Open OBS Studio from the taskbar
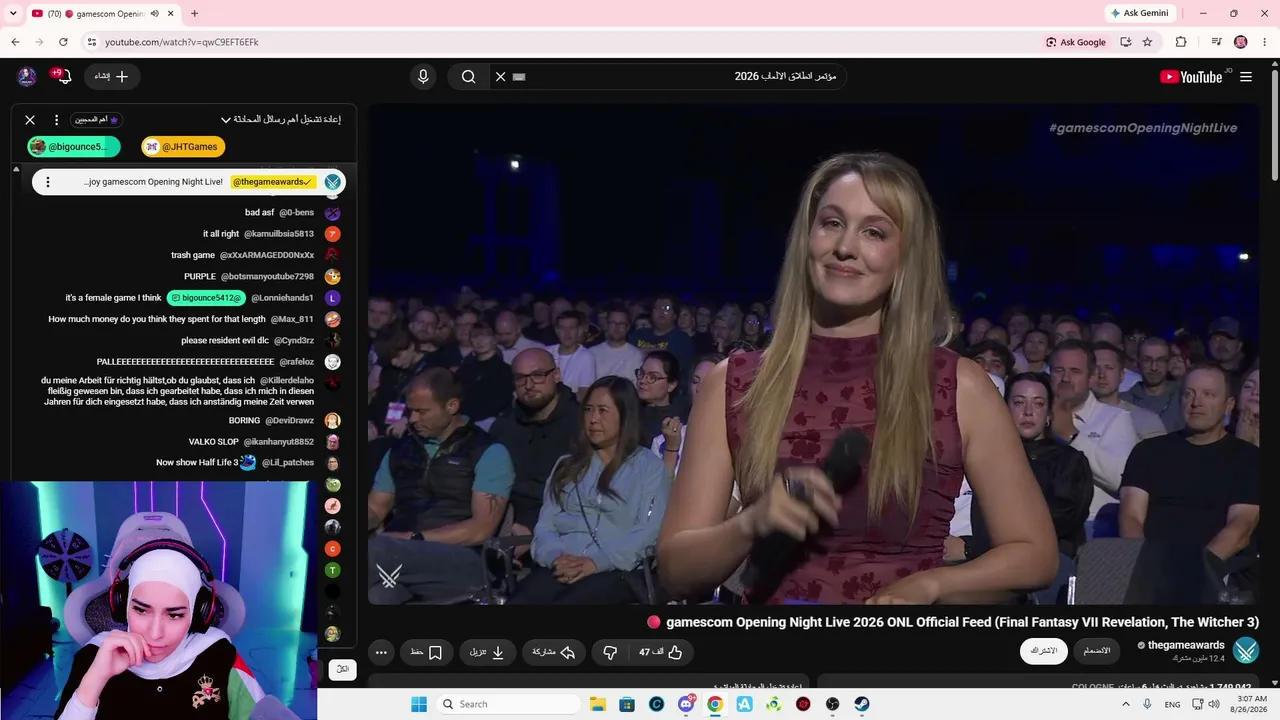 (832, 704)
